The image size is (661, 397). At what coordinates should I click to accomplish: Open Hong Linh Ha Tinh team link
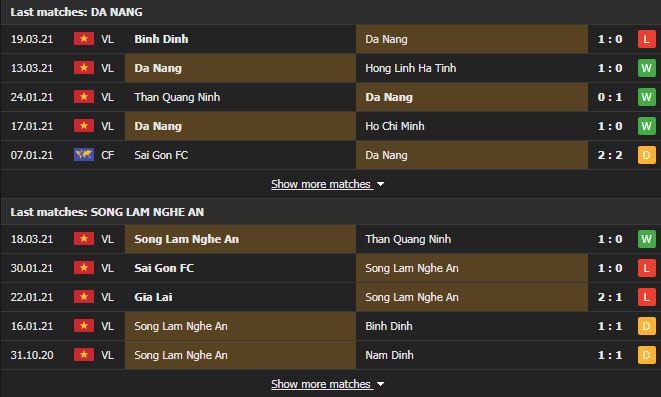tap(411, 68)
